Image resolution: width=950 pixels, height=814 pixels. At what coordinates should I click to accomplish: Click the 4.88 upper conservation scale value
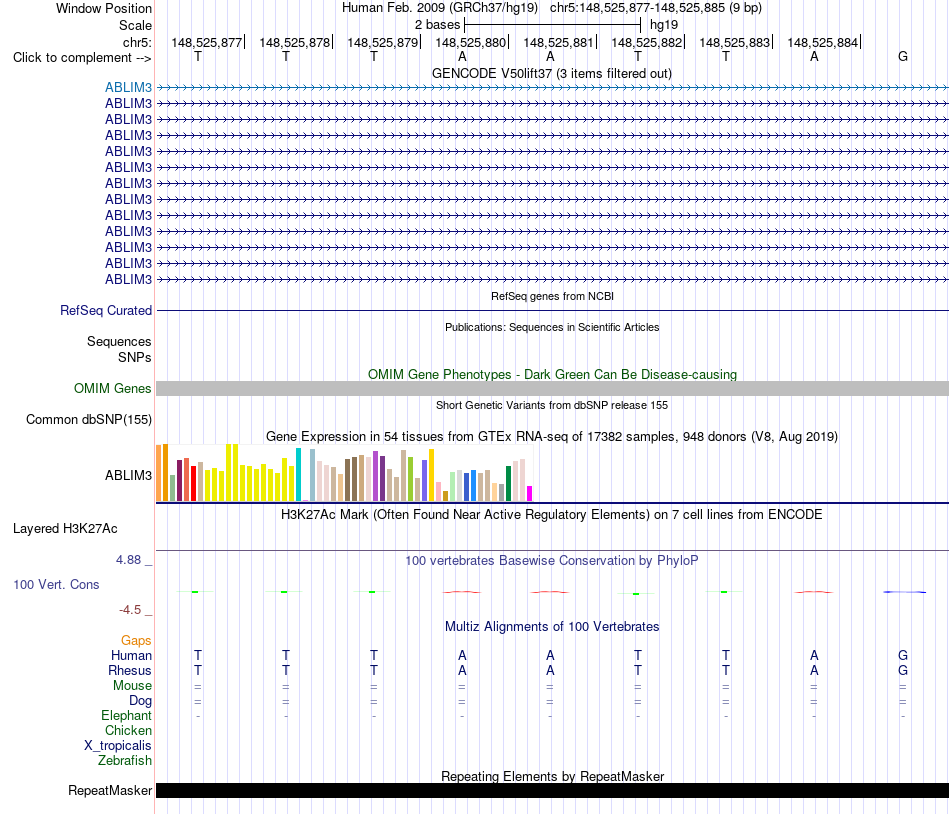pyautogui.click(x=128, y=560)
